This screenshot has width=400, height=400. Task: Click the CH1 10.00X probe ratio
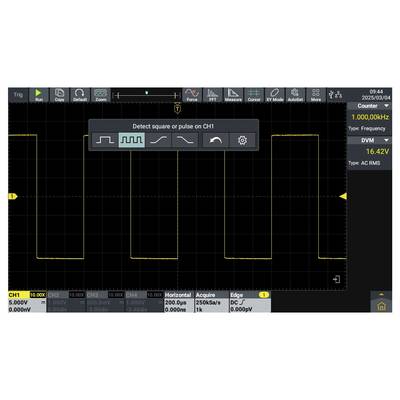(38, 295)
